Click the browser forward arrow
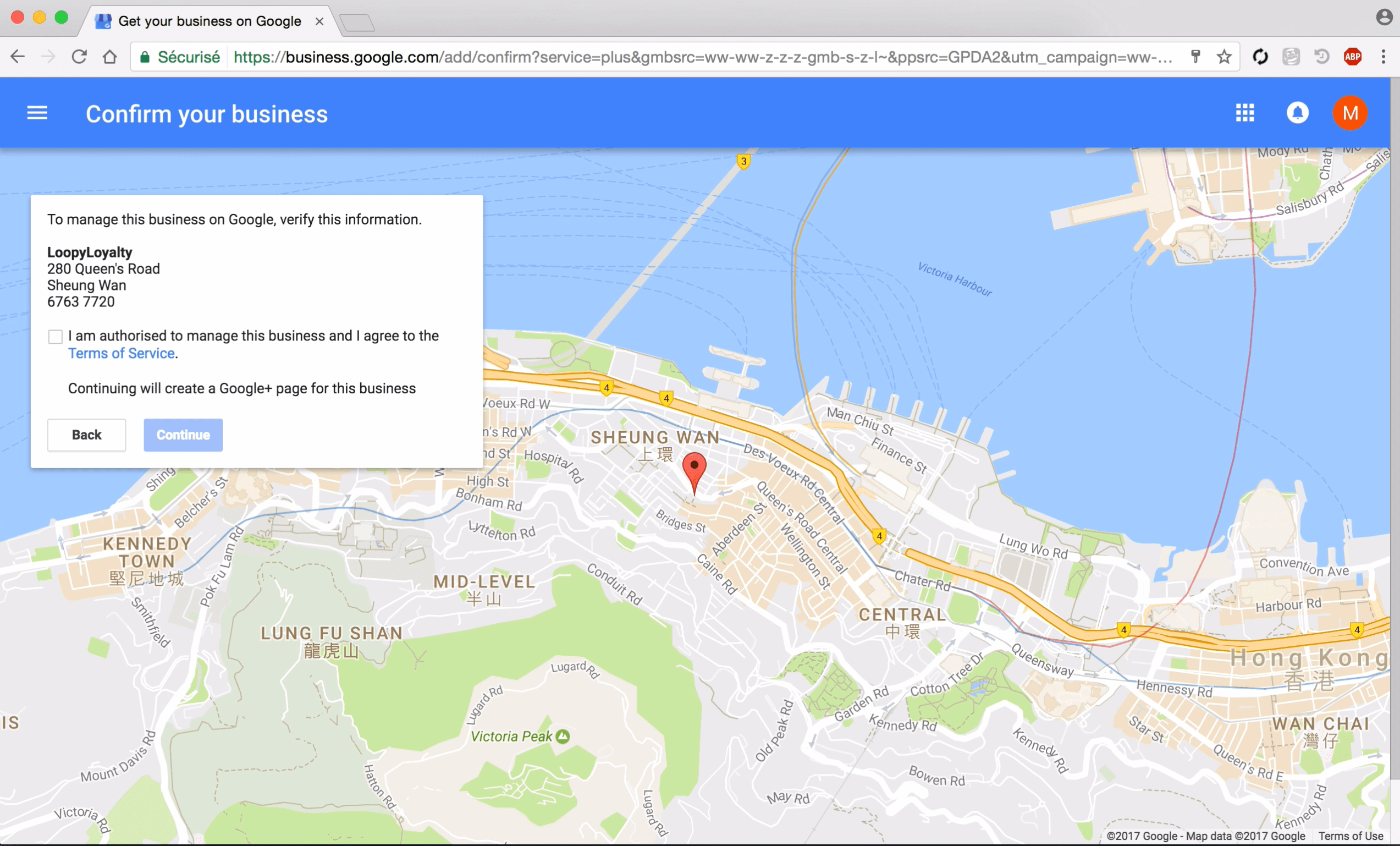The image size is (1400, 846). coord(49,57)
